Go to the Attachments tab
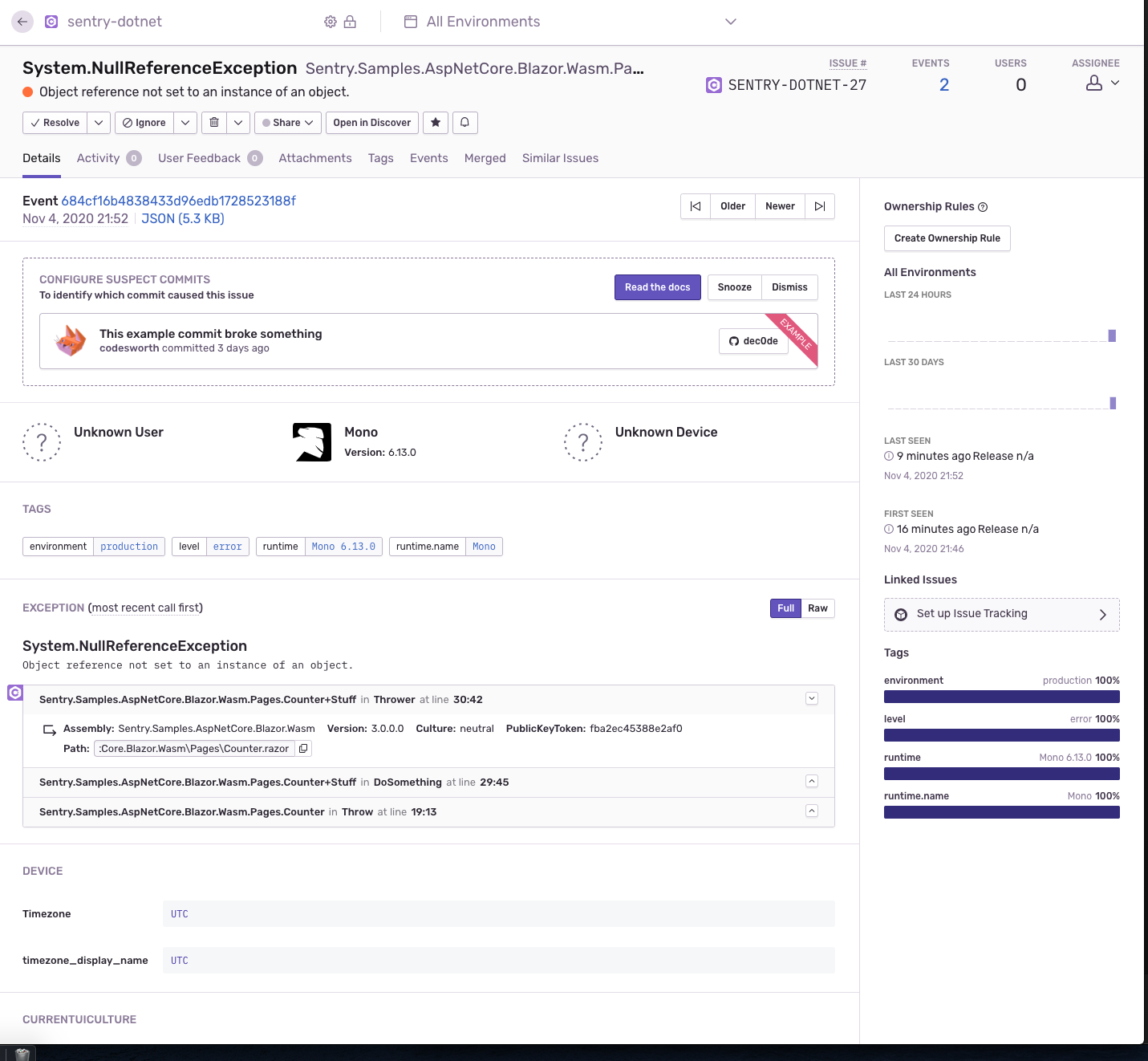Image resolution: width=1148 pixels, height=1061 pixels. (315, 158)
